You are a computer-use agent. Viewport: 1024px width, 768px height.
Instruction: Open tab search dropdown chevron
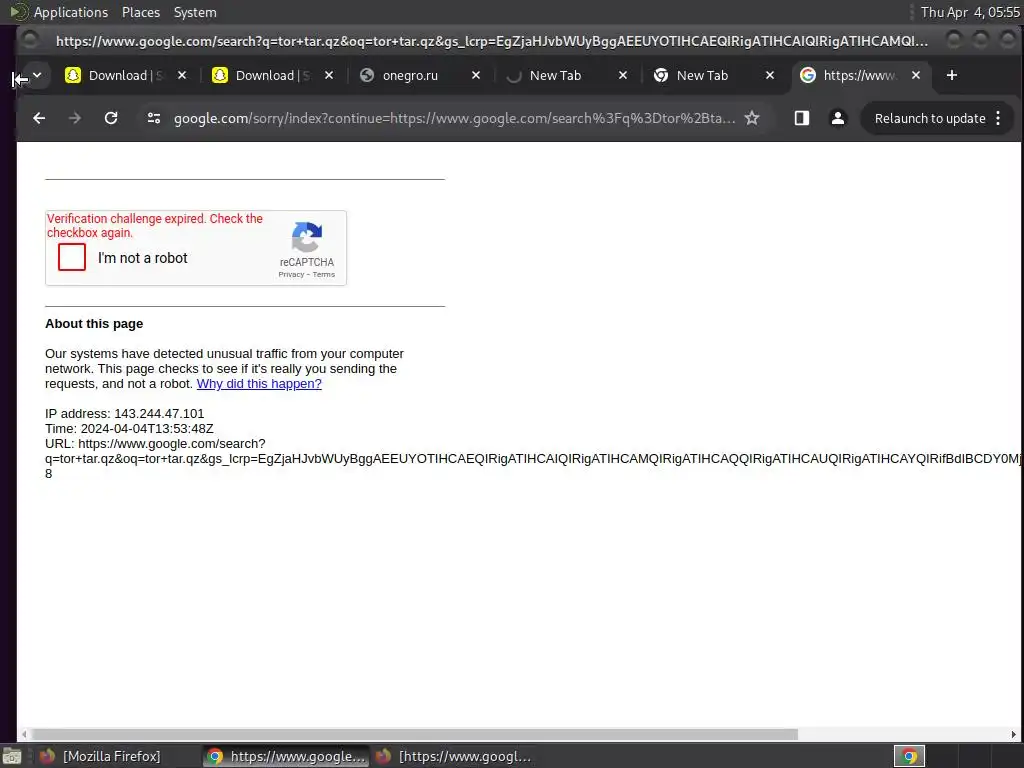pyautogui.click(x=37, y=75)
